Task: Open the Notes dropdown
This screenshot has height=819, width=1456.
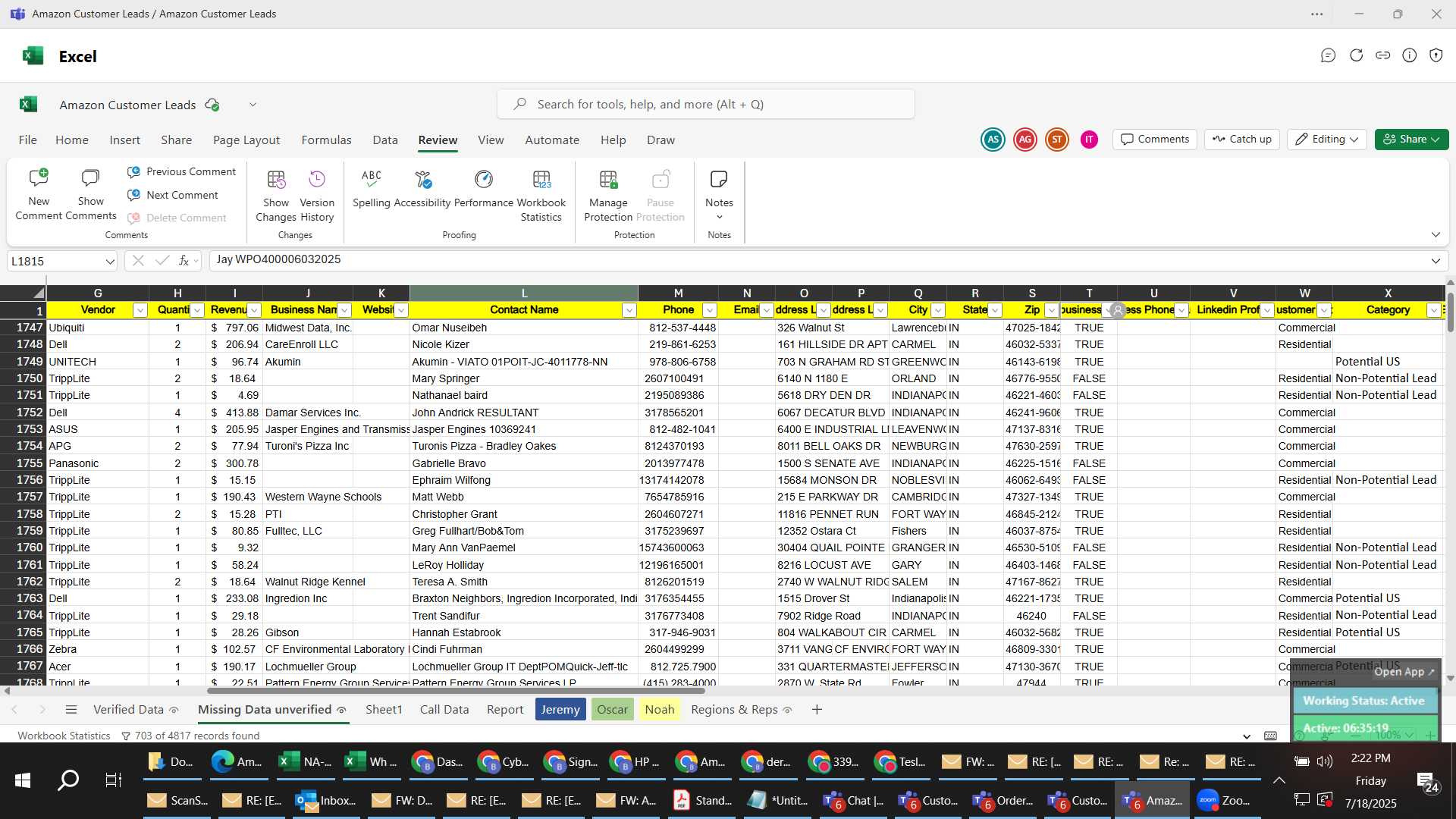Action: click(719, 196)
